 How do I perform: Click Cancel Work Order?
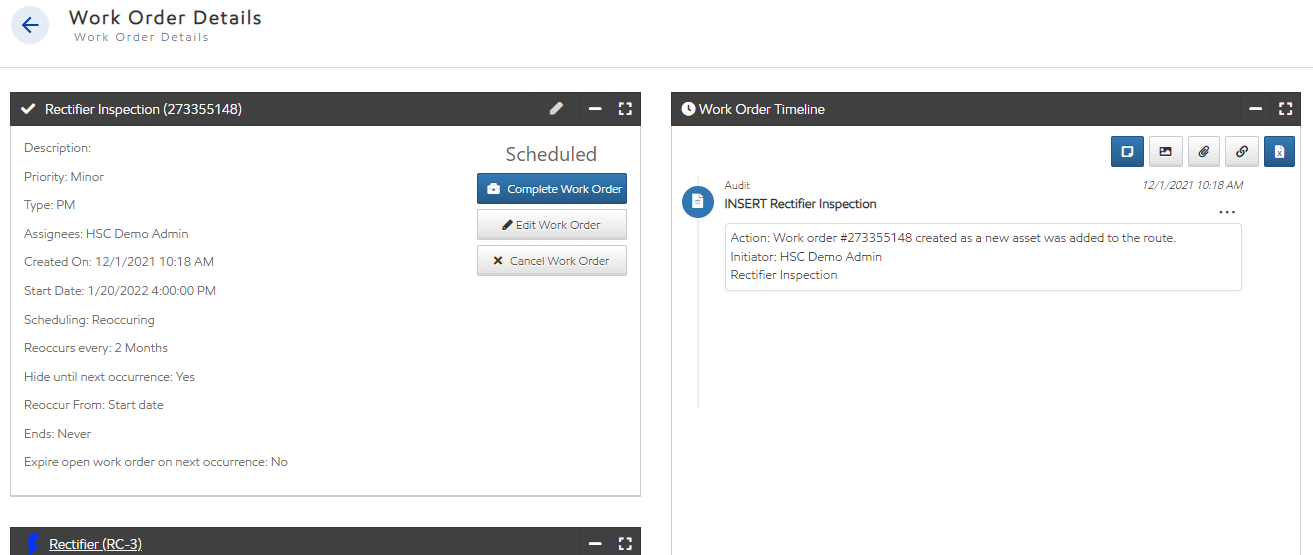coord(552,261)
